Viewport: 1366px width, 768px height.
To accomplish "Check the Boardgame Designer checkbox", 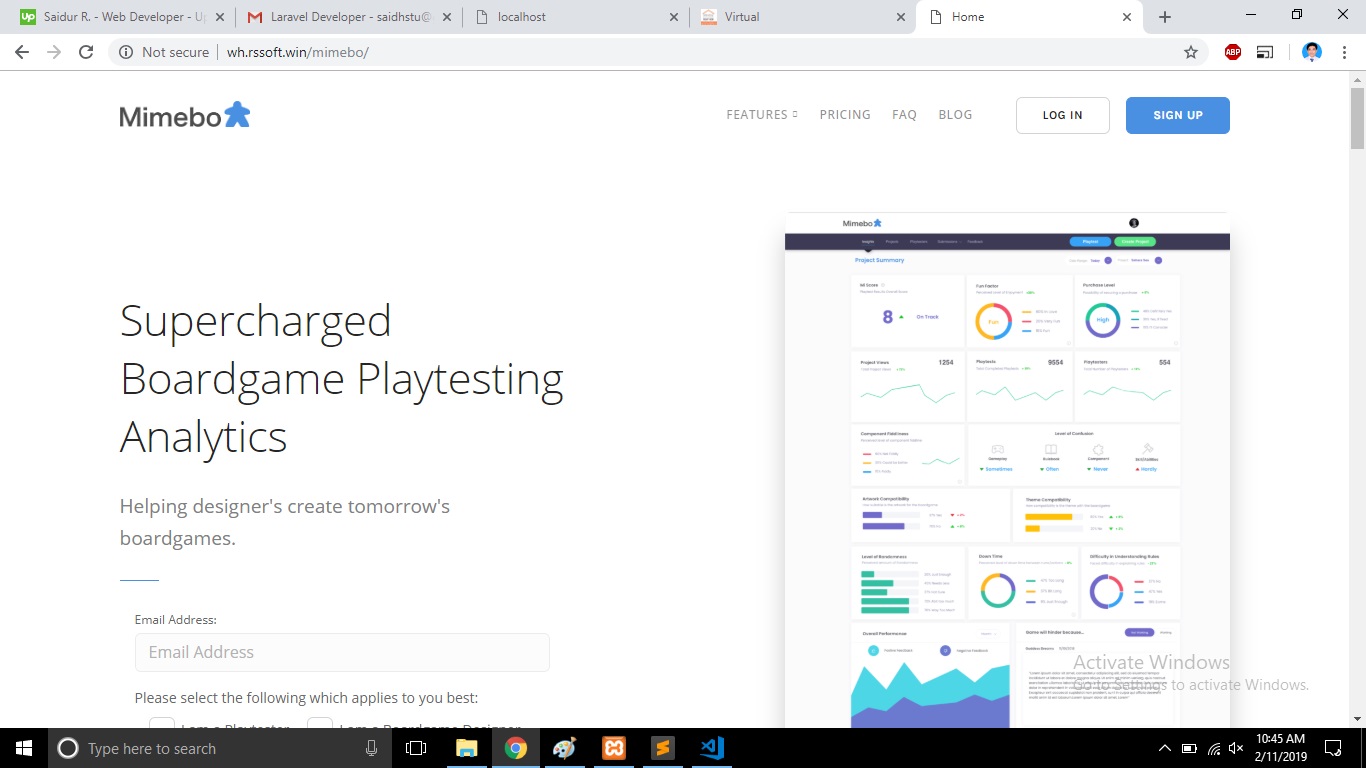I will [x=320, y=724].
